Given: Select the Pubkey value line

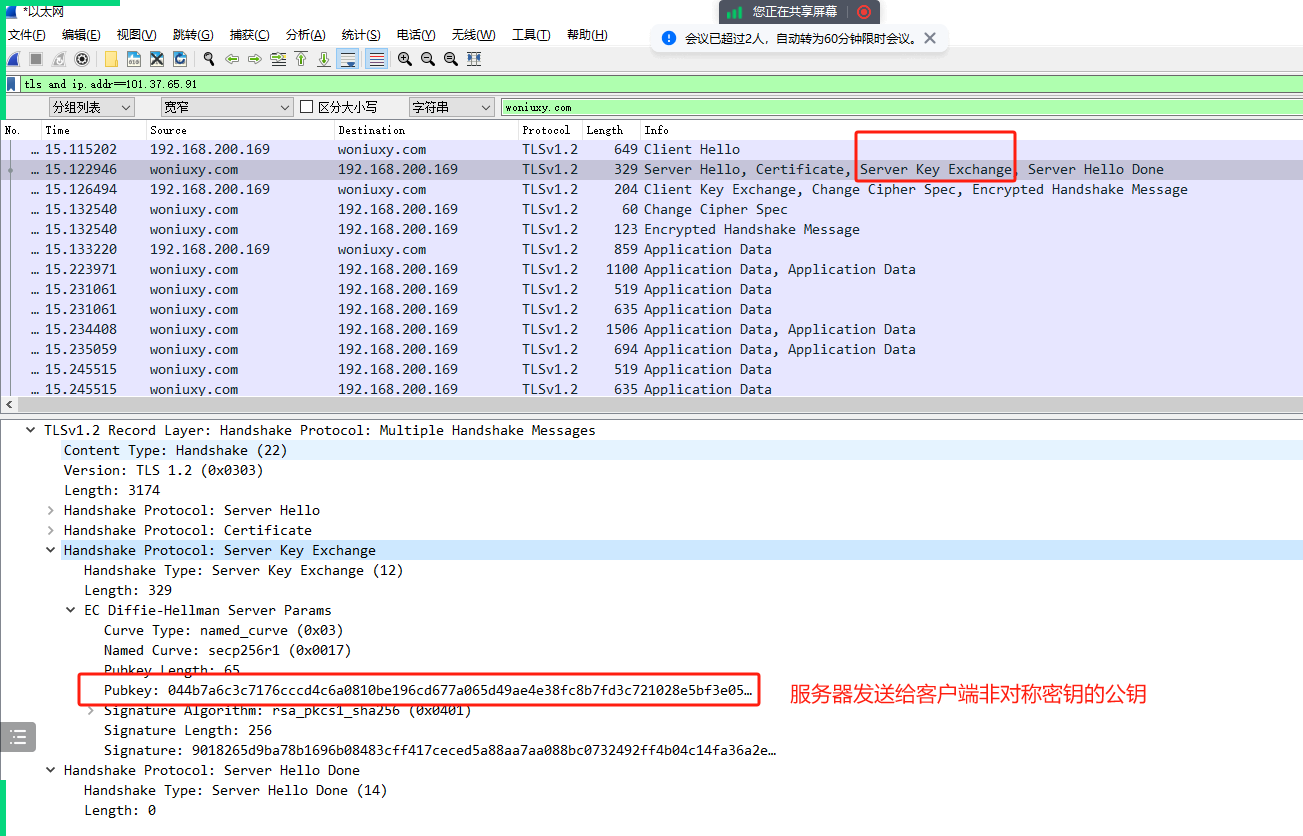Looking at the screenshot, I should [x=428, y=690].
